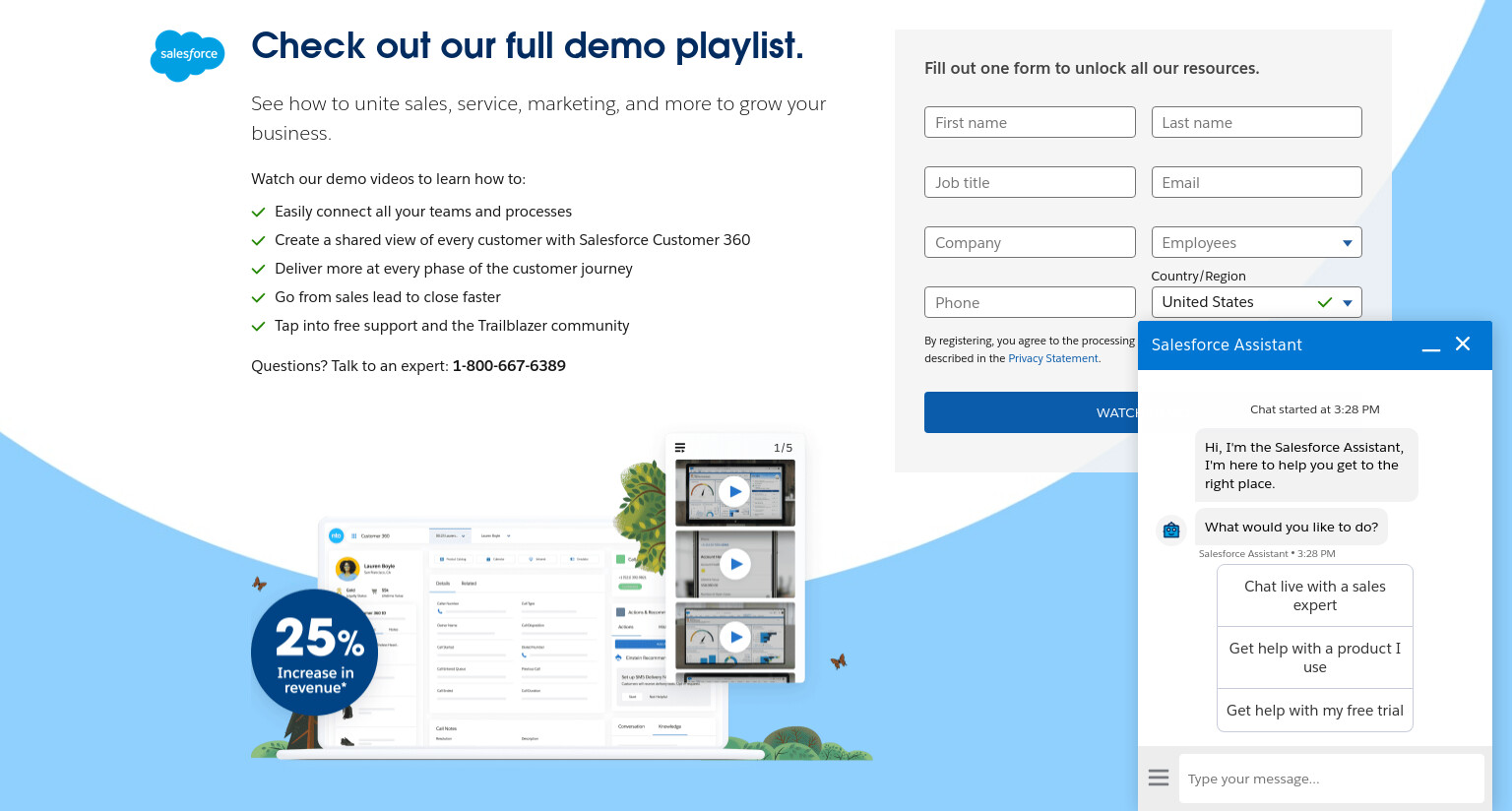The width and height of the screenshot is (1512, 811).
Task: Expand the Country/Region United States dropdown
Action: (1256, 302)
